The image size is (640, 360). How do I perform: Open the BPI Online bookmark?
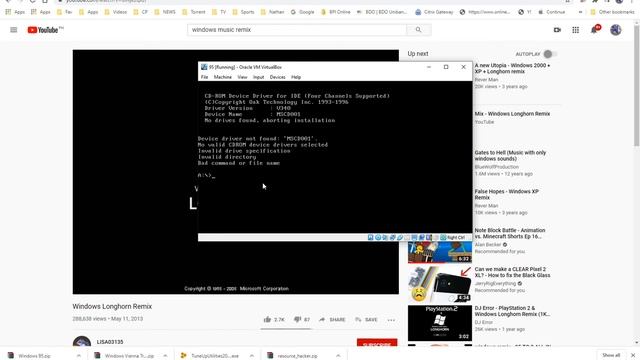(x=336, y=12)
